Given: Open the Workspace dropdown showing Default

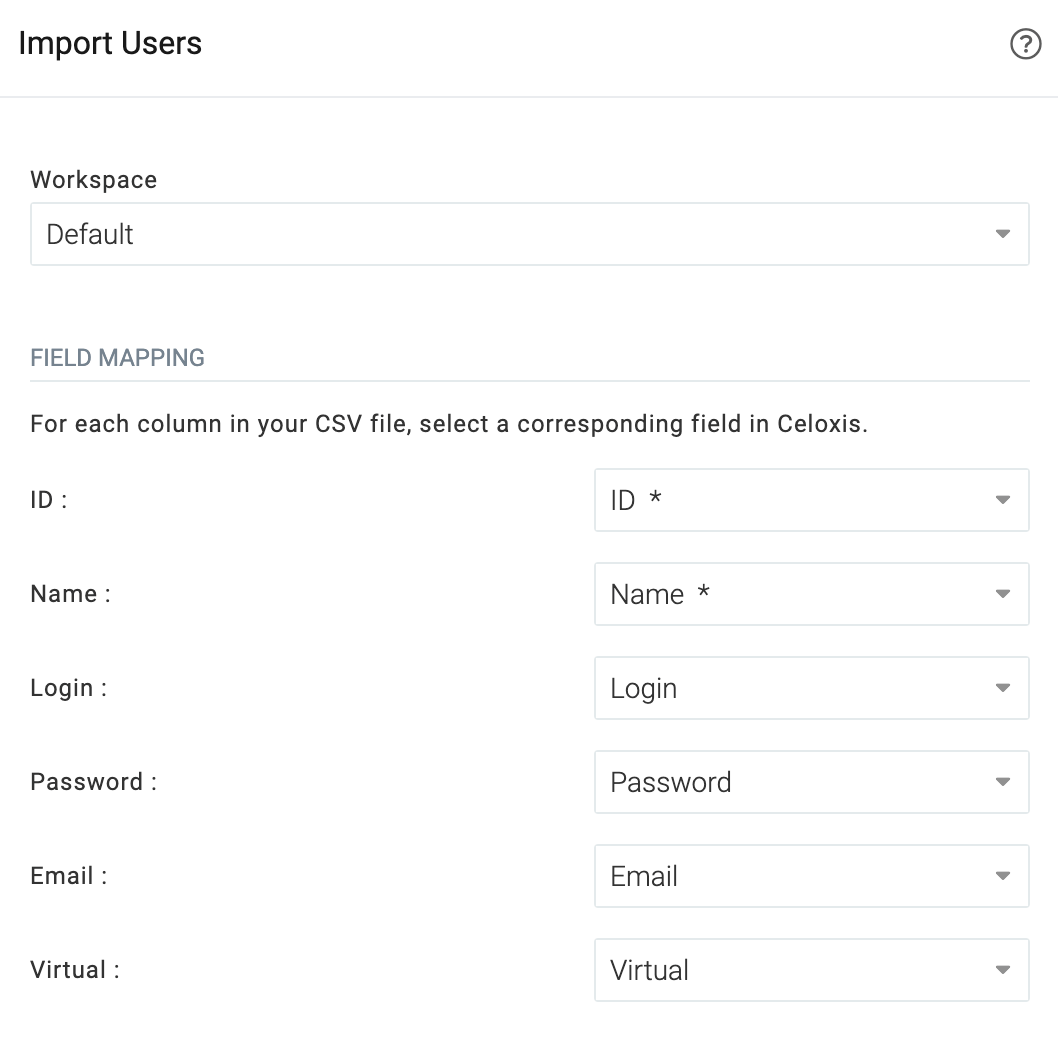Looking at the screenshot, I should tap(500, 234).
